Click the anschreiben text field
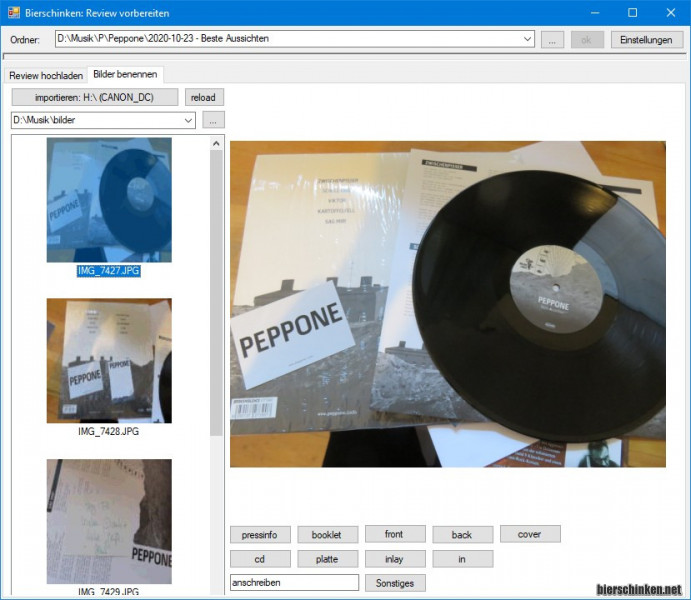The image size is (691, 600). (294, 582)
